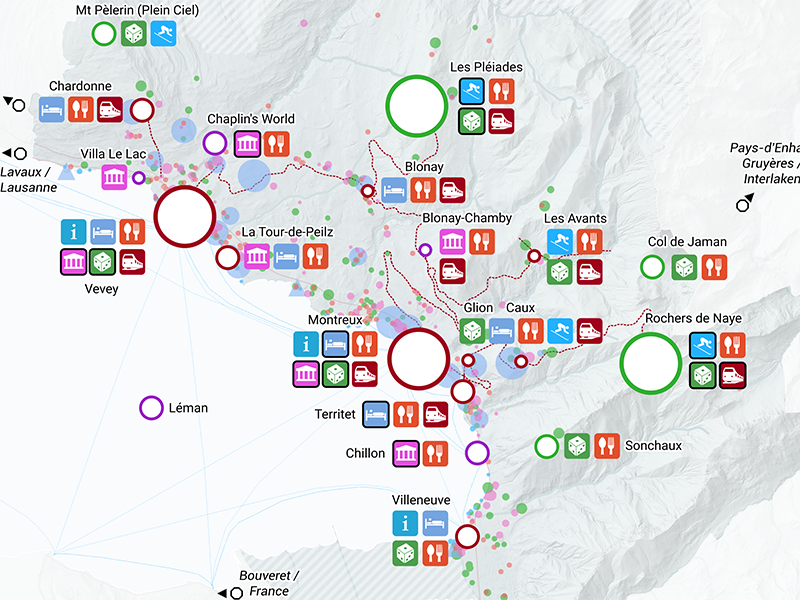Click the purple circle marker for Léman
The height and width of the screenshot is (600, 800).
click(151, 408)
